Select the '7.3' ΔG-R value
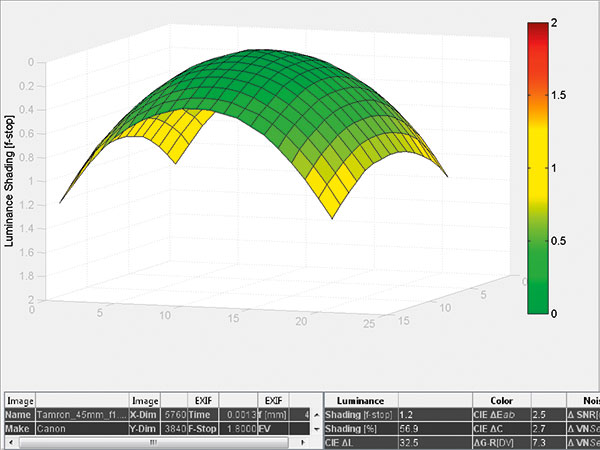 549,443
